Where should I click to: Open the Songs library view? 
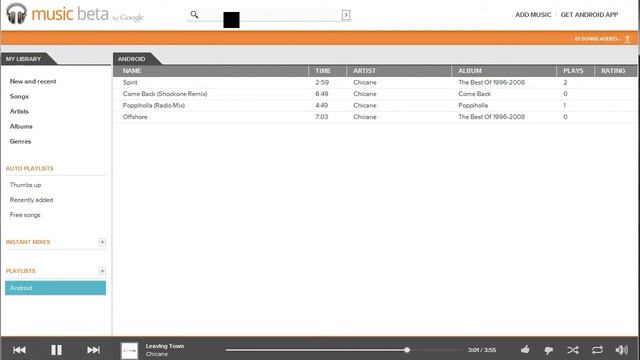tap(19, 96)
